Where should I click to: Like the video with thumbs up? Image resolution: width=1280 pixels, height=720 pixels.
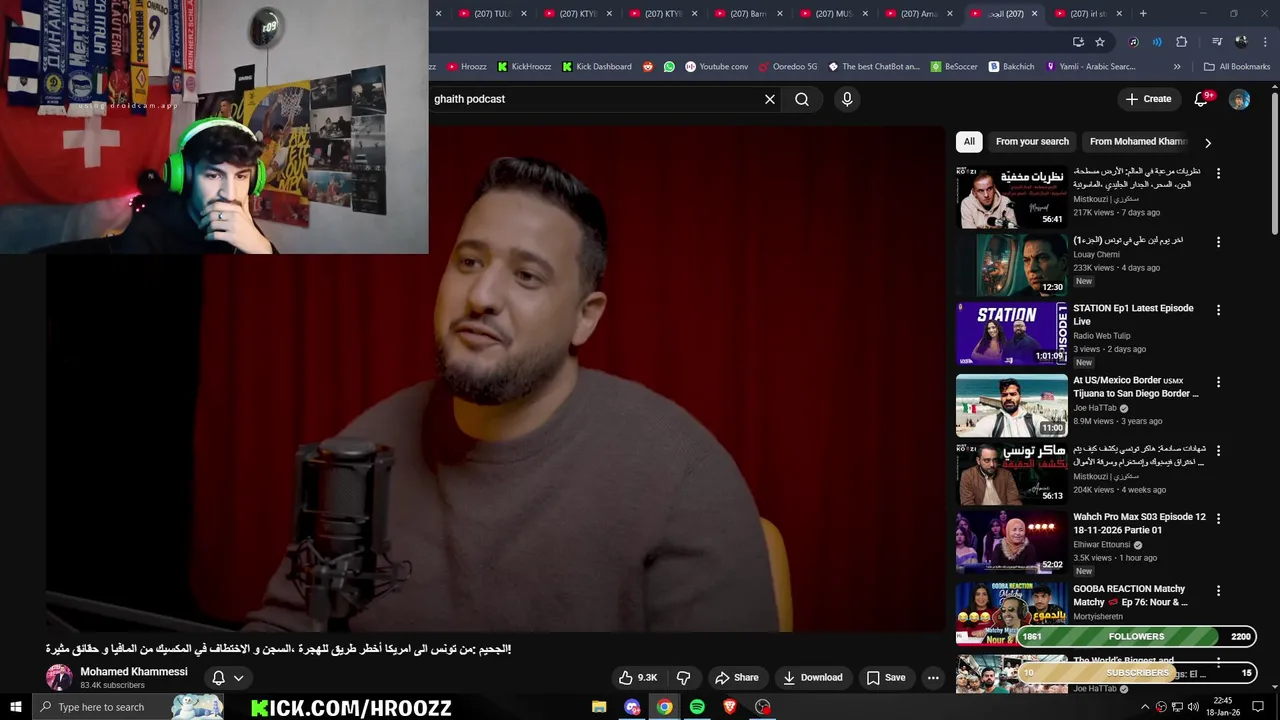coord(637,677)
